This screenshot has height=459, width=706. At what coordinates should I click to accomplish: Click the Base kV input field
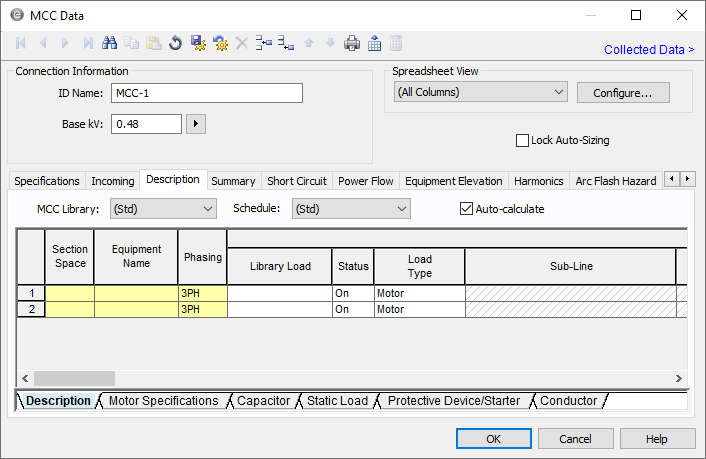[x=146, y=124]
